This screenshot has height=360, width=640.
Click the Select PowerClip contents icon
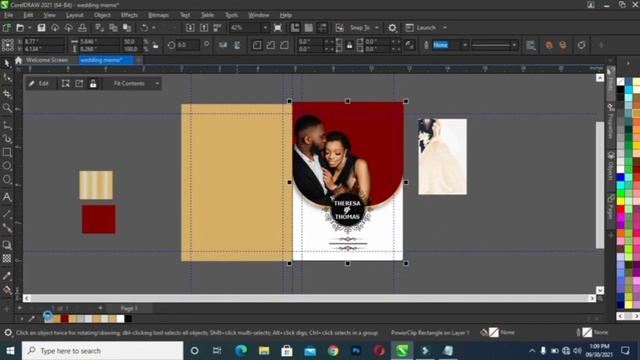(65, 84)
